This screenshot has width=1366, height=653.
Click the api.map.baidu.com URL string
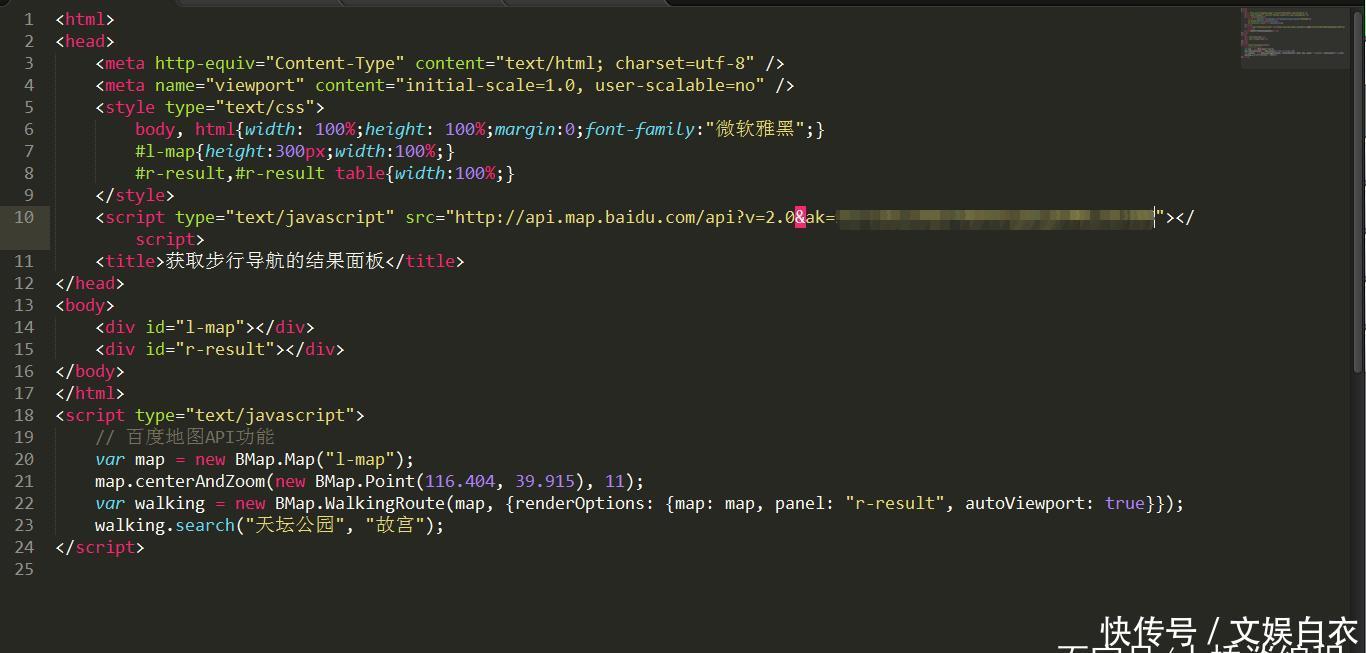[x=620, y=217]
